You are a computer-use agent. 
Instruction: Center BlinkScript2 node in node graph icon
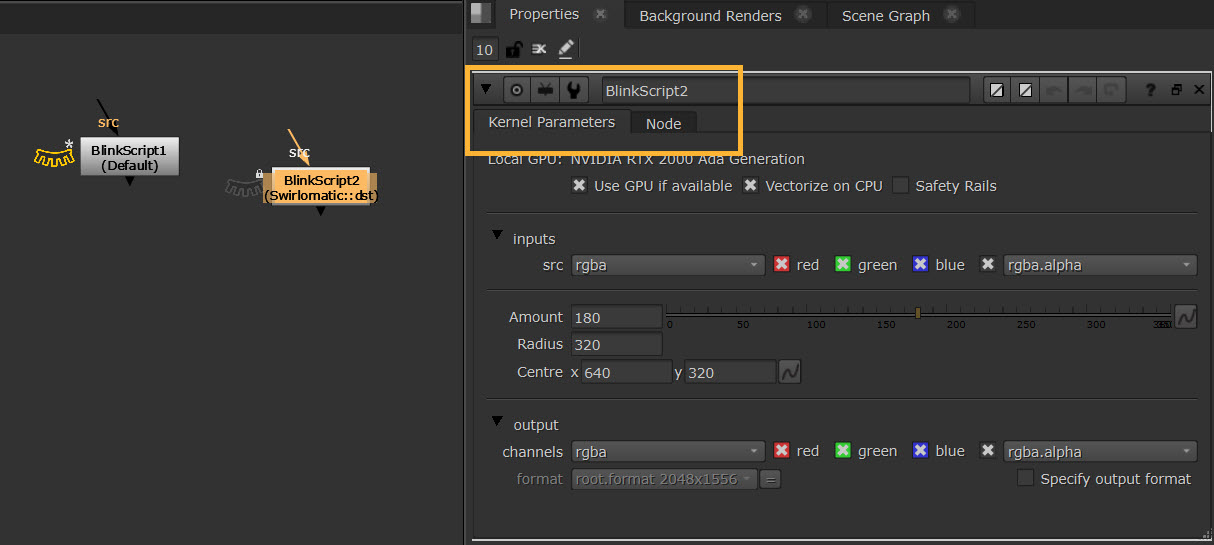point(517,90)
